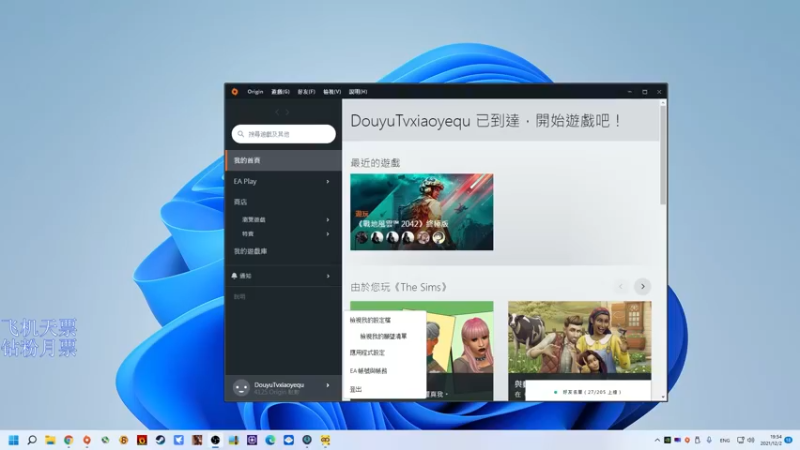The height and width of the screenshot is (450, 800).
Task: Click the notification count badge in taskbar
Action: coord(789,440)
